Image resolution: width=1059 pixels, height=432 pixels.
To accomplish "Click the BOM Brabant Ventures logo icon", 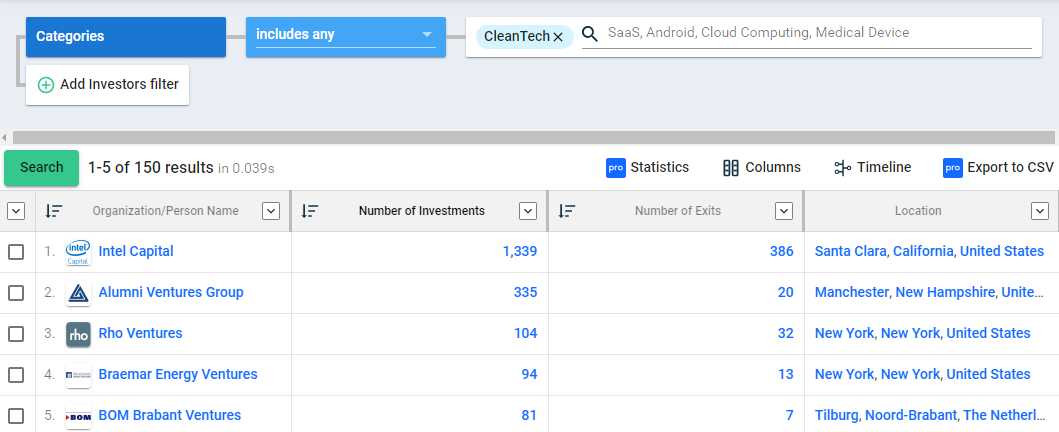I will [78, 416].
